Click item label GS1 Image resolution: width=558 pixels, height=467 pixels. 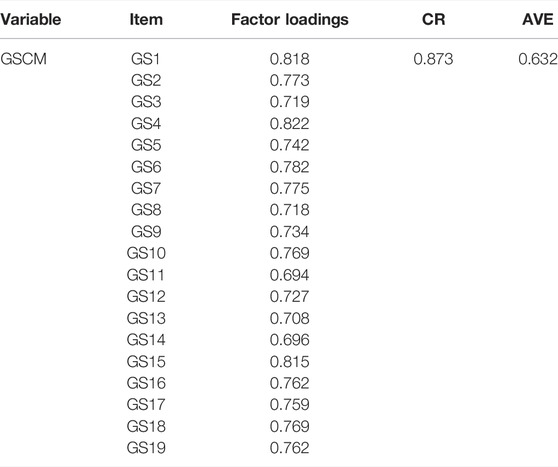[146, 59]
